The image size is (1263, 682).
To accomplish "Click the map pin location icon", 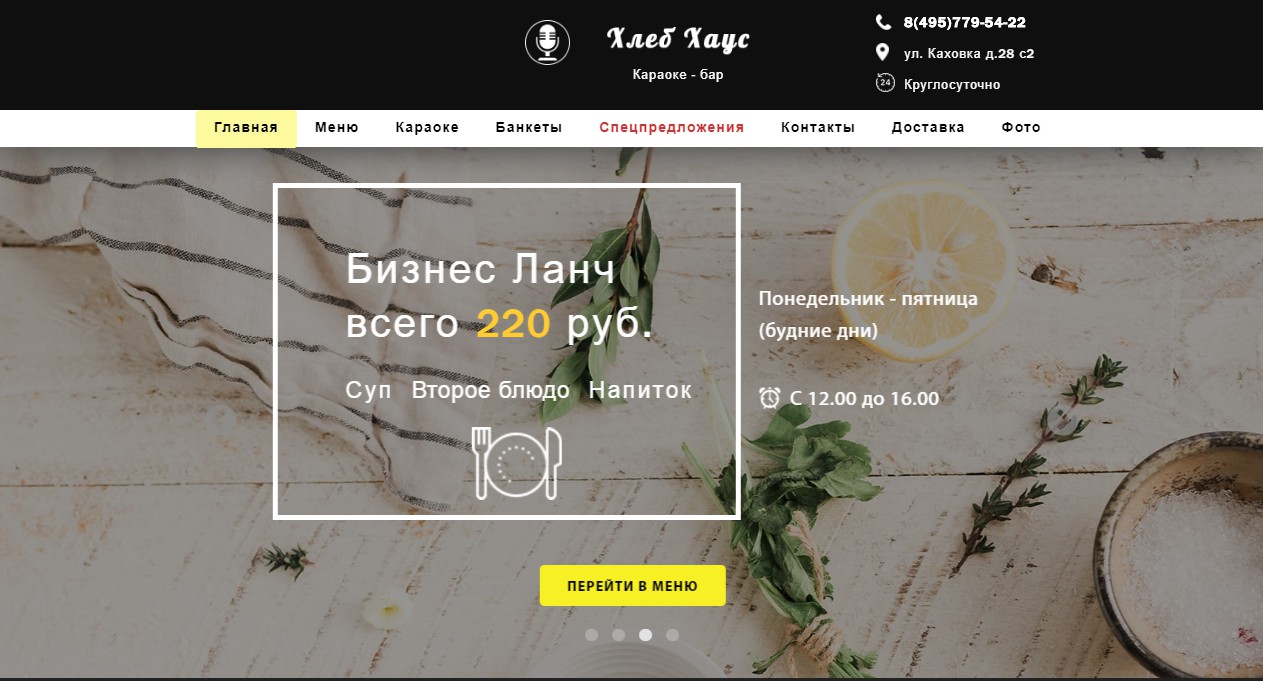I will click(882, 53).
